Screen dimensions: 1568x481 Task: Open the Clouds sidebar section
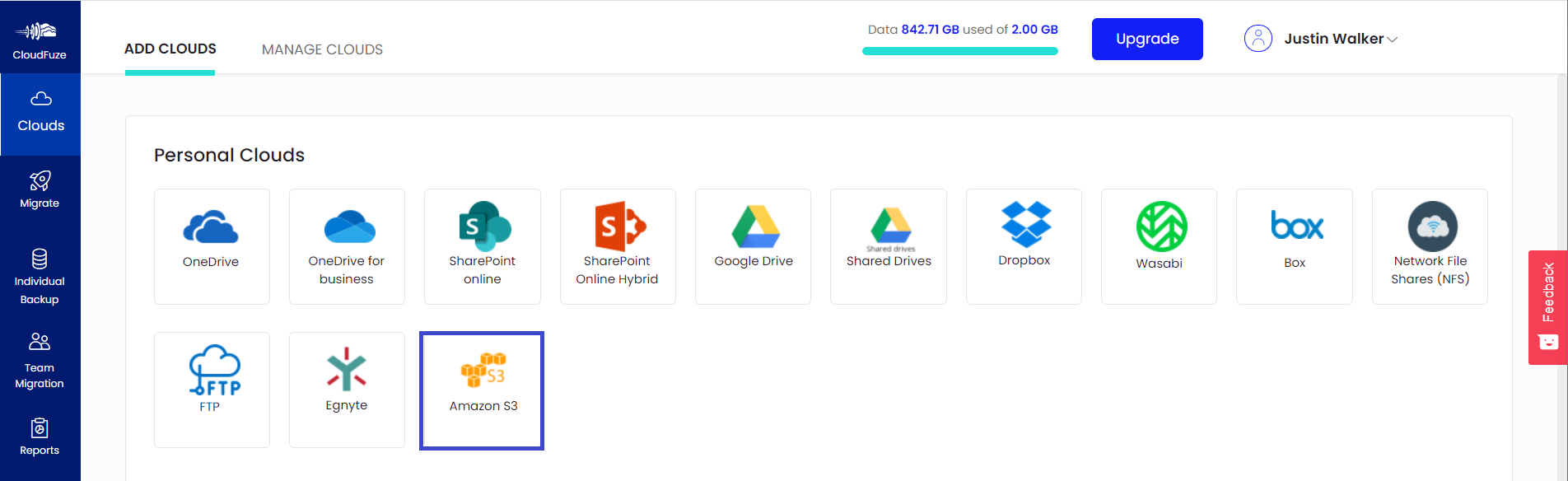pyautogui.click(x=40, y=114)
